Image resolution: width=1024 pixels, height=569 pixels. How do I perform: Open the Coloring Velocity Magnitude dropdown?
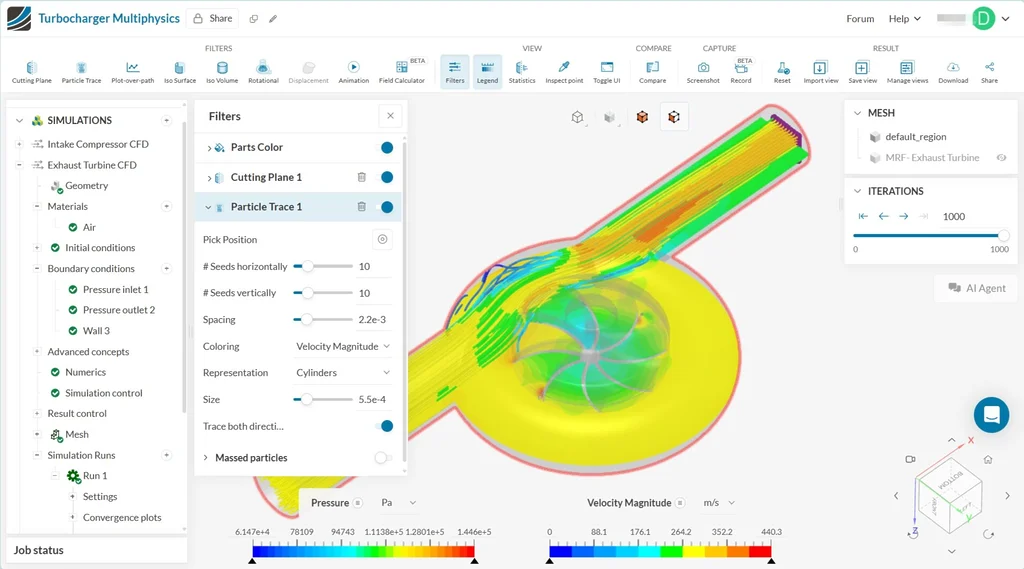point(342,347)
